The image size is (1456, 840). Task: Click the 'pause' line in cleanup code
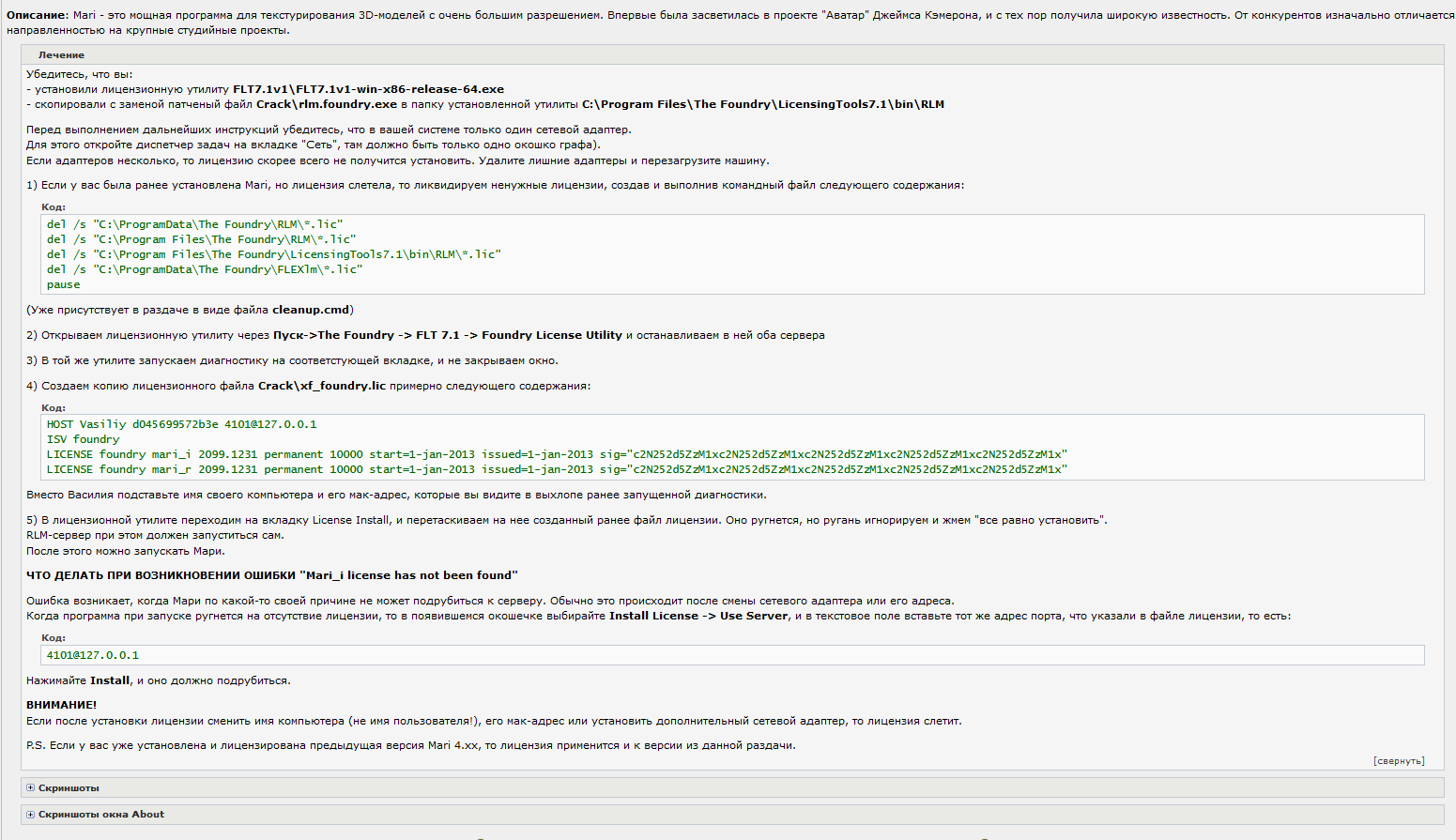(x=64, y=284)
